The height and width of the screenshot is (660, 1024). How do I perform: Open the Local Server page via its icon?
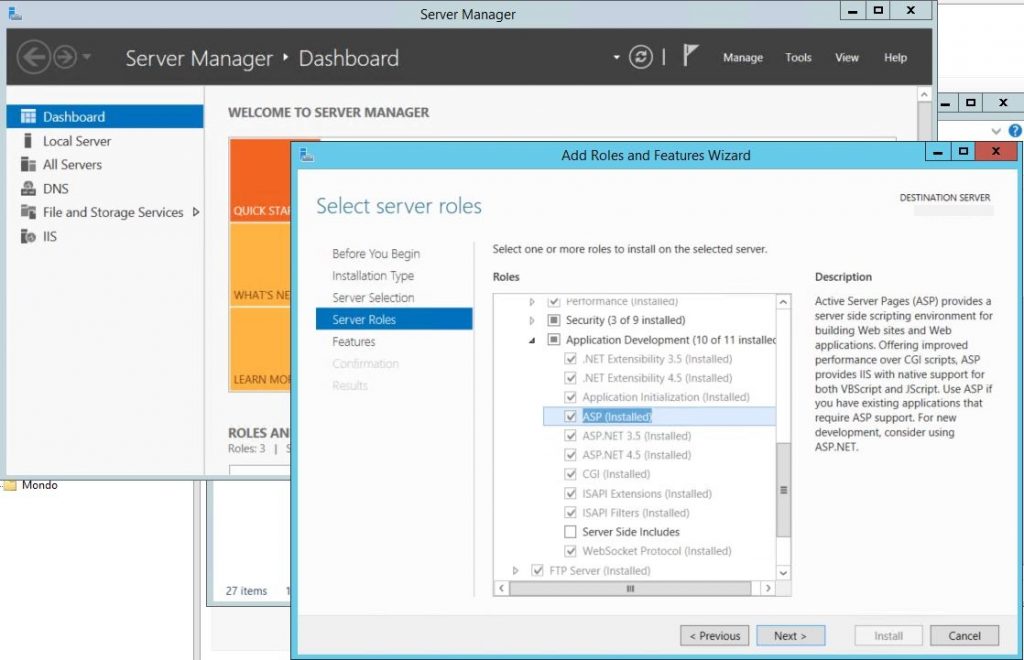[x=26, y=140]
